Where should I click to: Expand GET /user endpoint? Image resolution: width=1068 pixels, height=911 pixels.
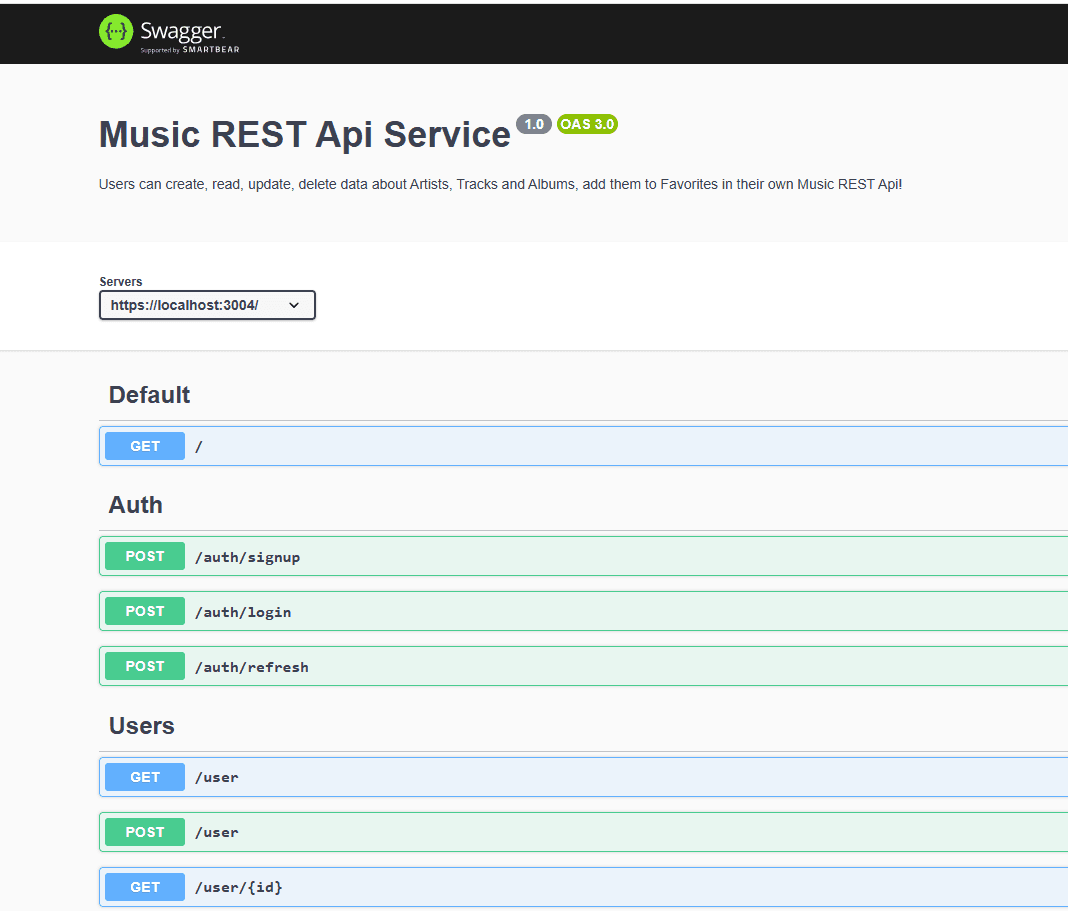click(583, 777)
